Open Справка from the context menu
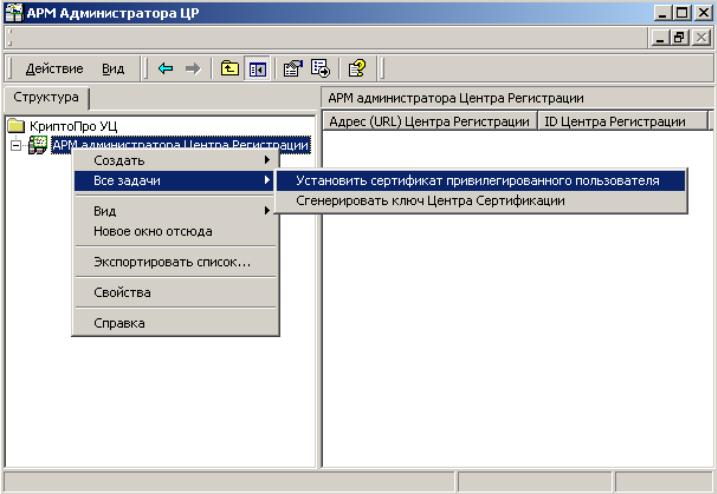 coord(176,323)
